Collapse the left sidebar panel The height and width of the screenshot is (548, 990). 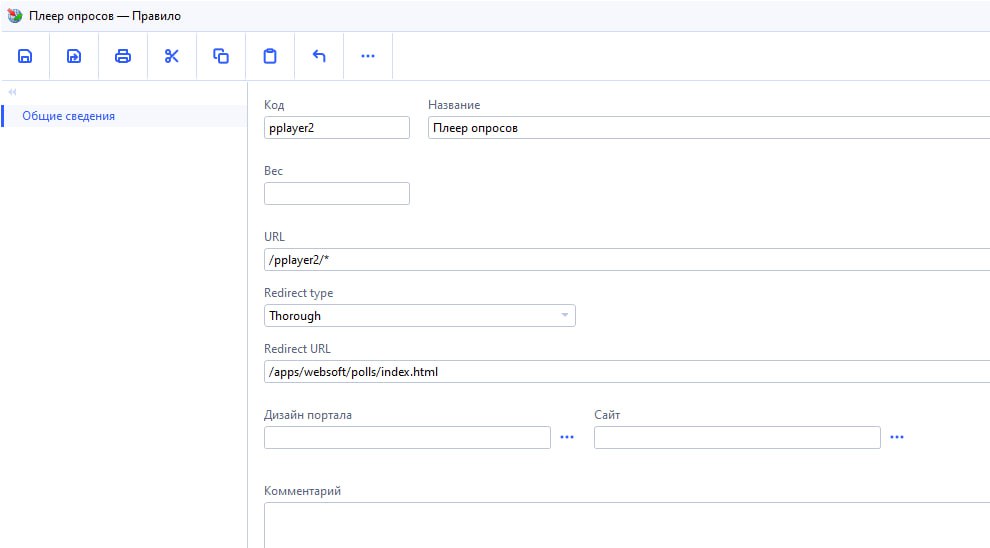[12, 92]
